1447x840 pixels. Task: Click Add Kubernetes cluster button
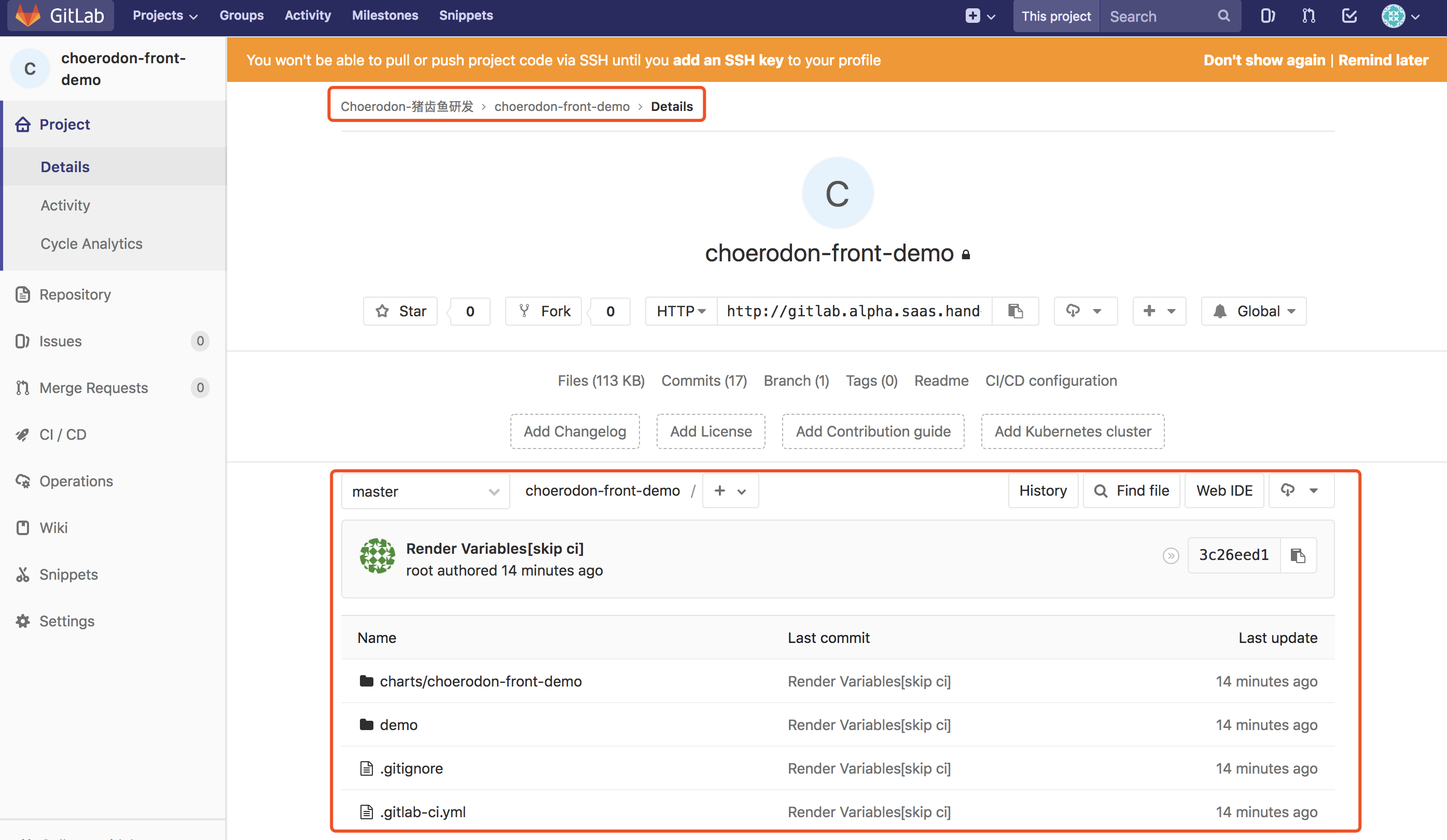1073,430
